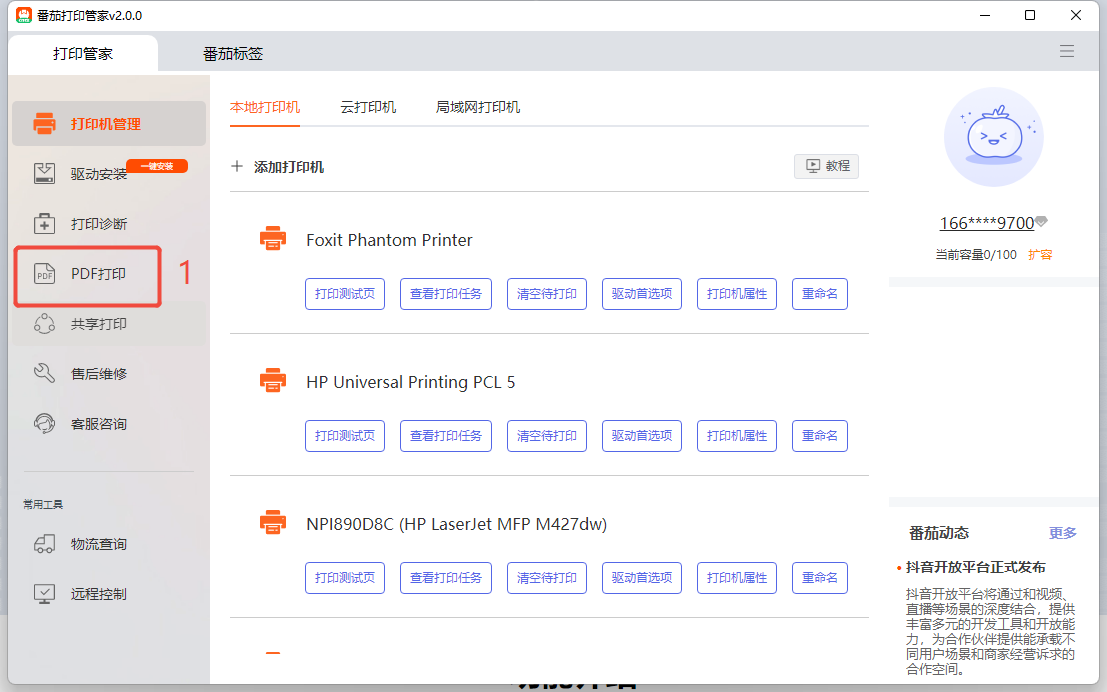Image resolution: width=1107 pixels, height=692 pixels.
Task: View 查看打印任务 for HP Universal Printing PCL 5
Action: click(445, 436)
